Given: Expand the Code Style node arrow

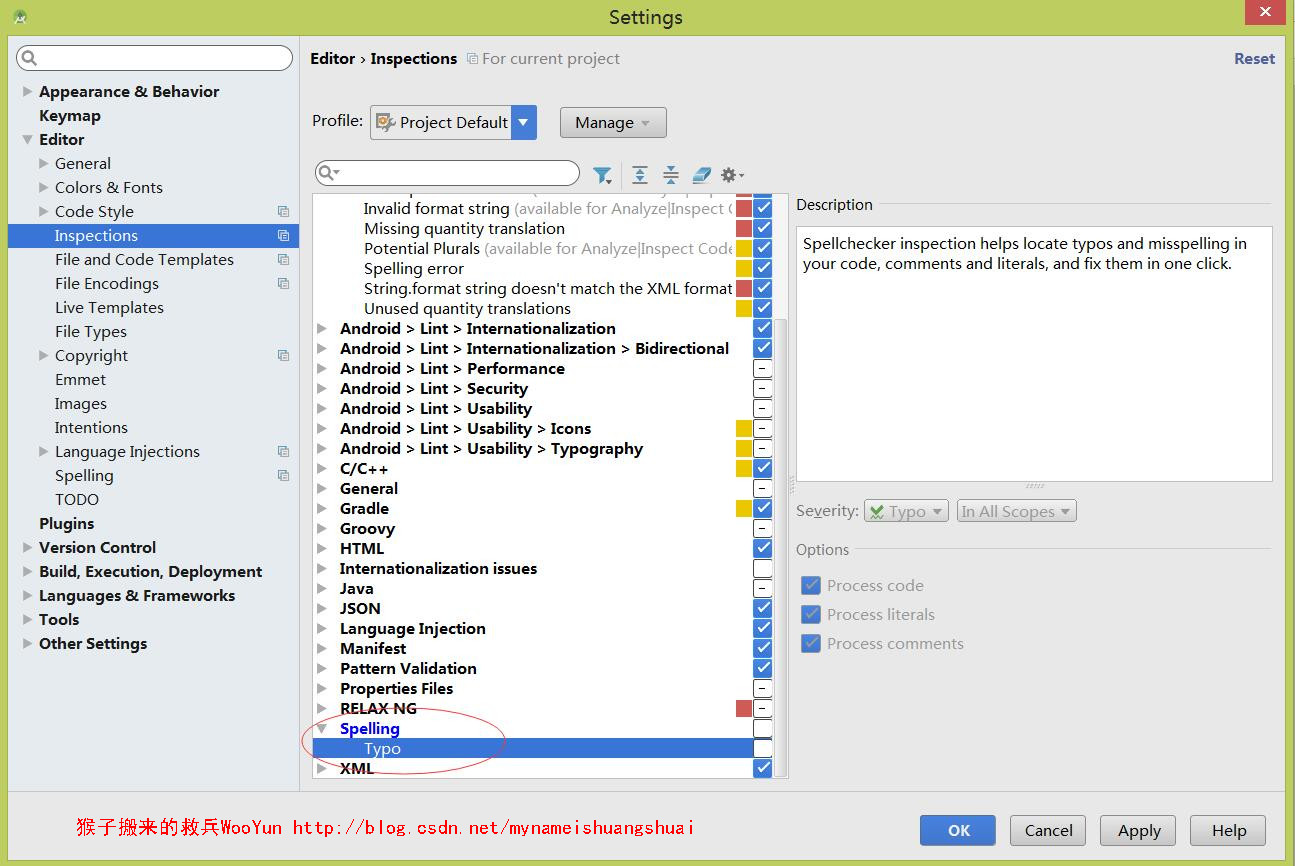Looking at the screenshot, I should tap(43, 211).
